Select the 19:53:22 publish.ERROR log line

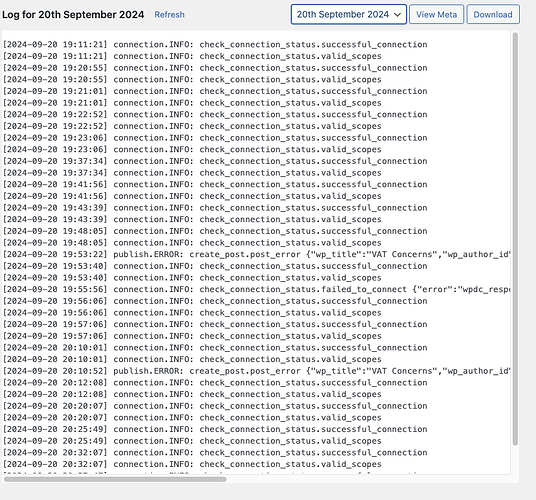pos(256,254)
